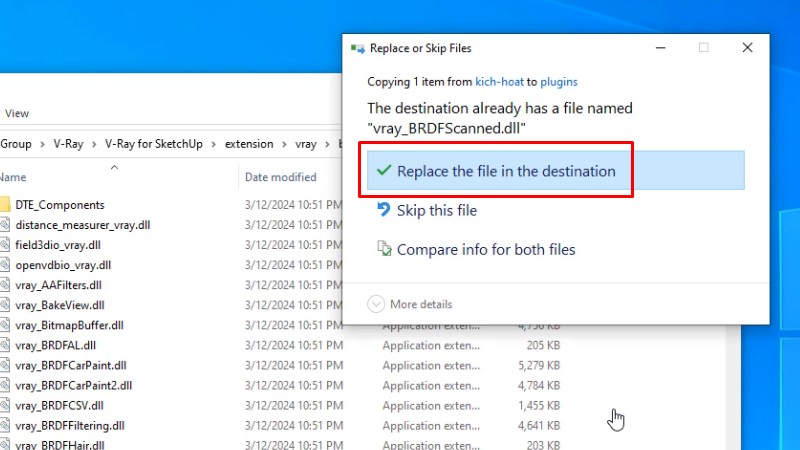The image size is (800, 450).
Task: Go to Group folder breadcrumb
Action: [x=16, y=144]
